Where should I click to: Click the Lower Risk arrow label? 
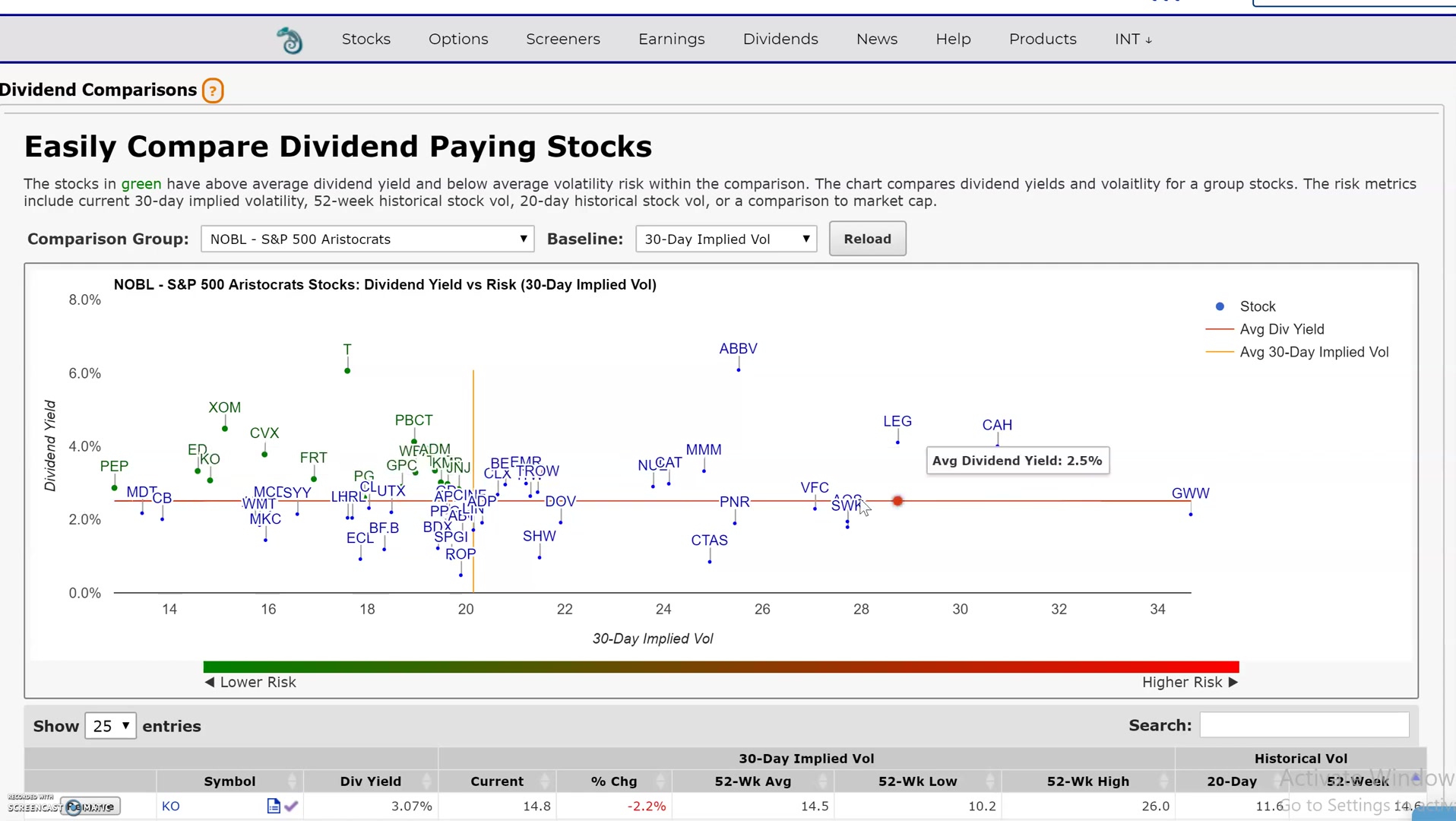pos(251,682)
